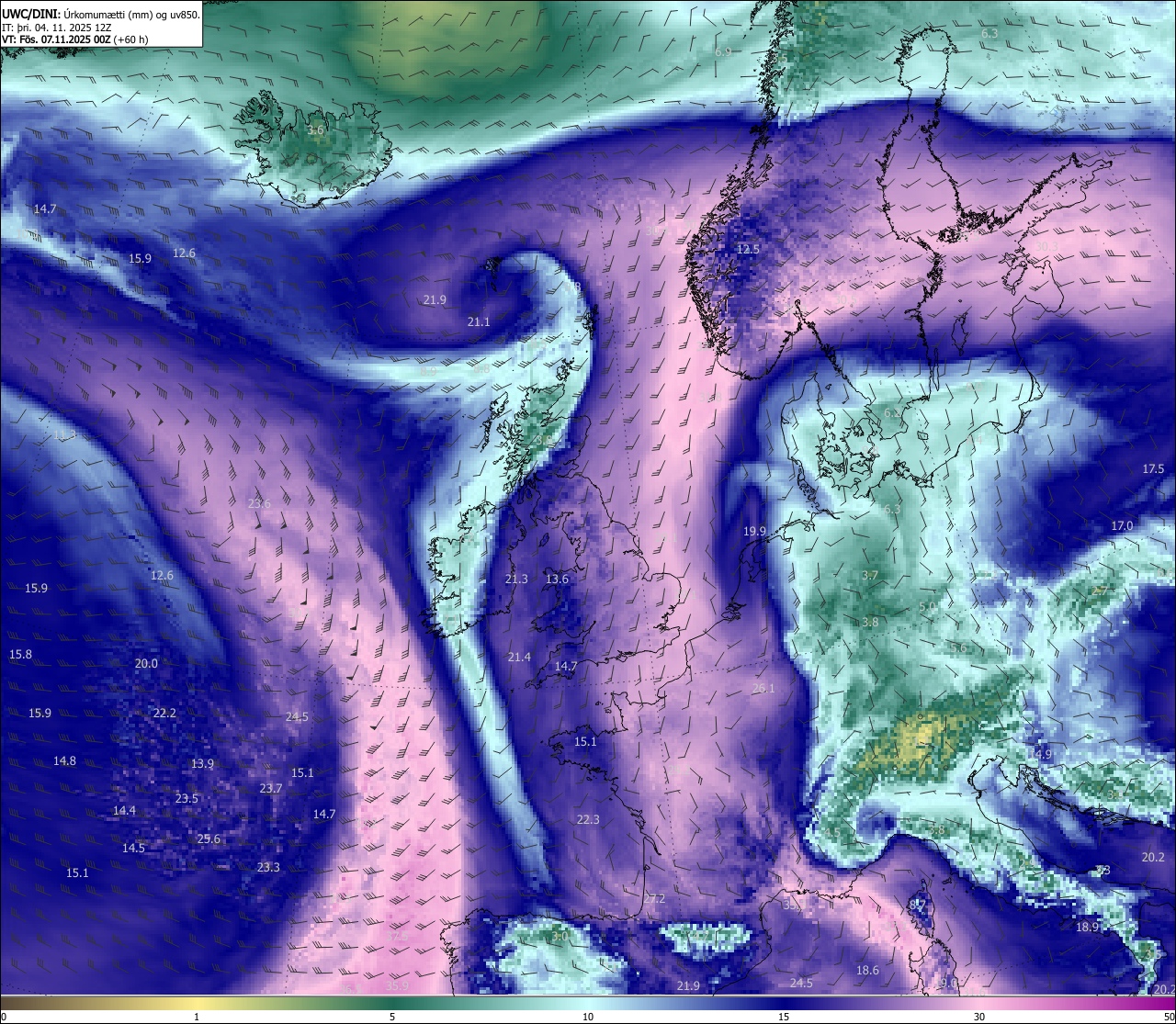Pick the 26.1 value on the map

click(x=763, y=689)
